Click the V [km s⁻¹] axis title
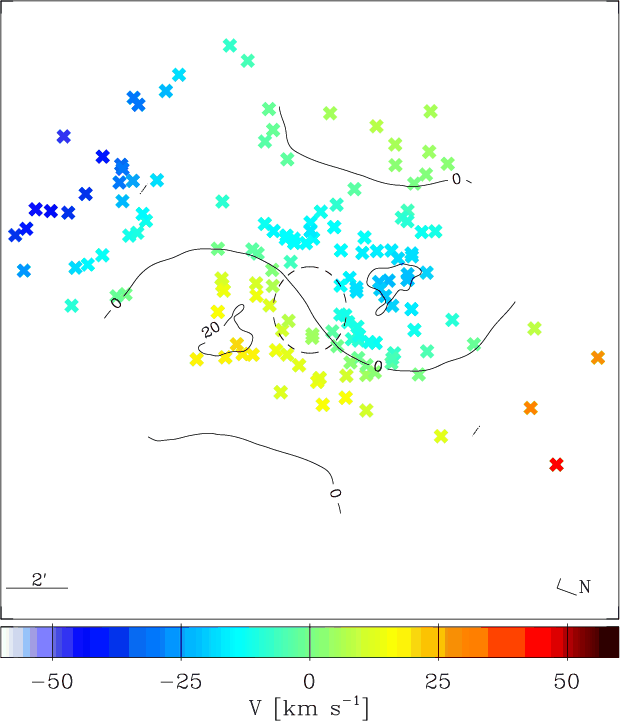 pyautogui.click(x=309, y=707)
